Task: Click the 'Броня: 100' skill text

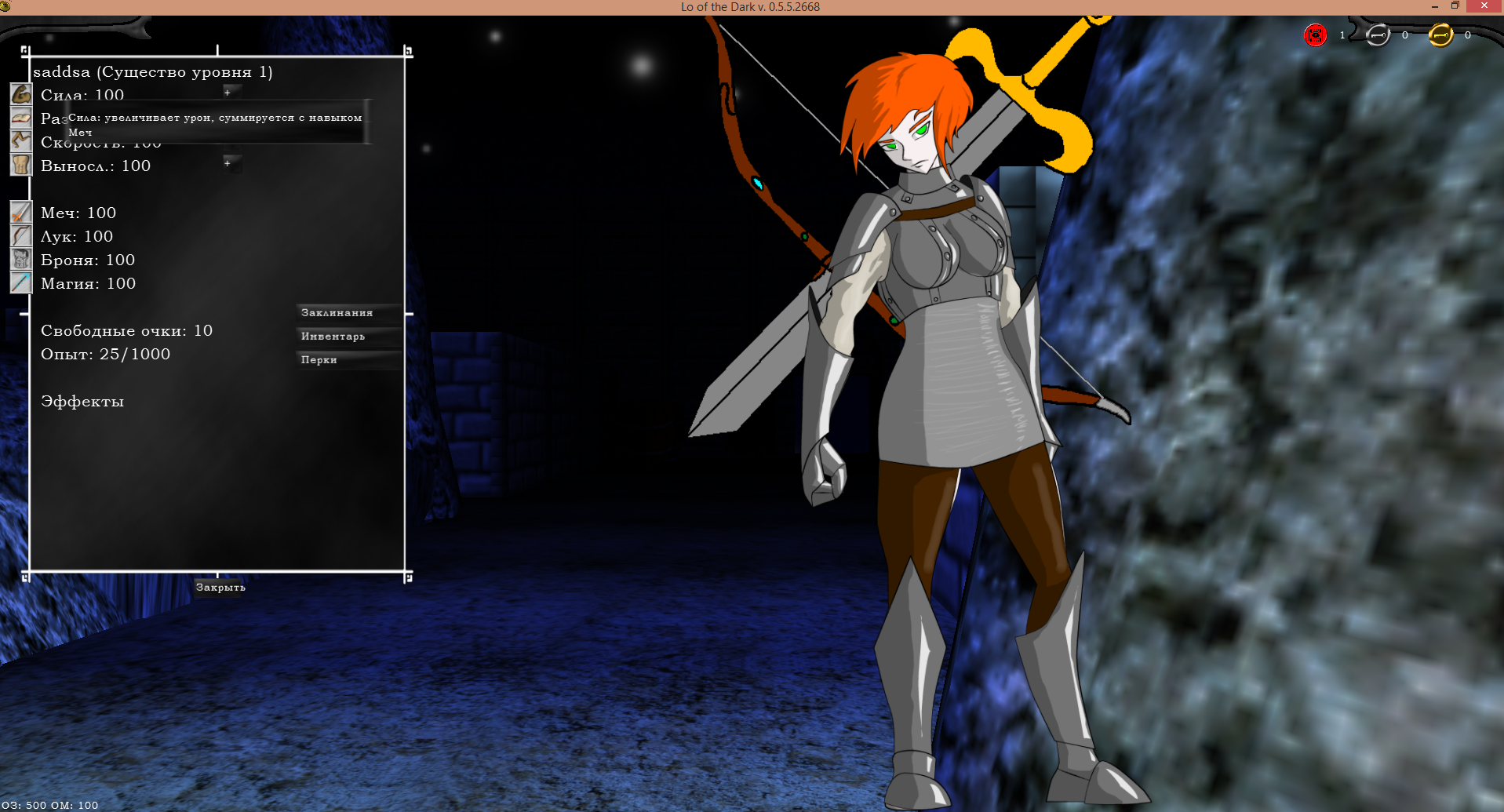Action: 88,260
